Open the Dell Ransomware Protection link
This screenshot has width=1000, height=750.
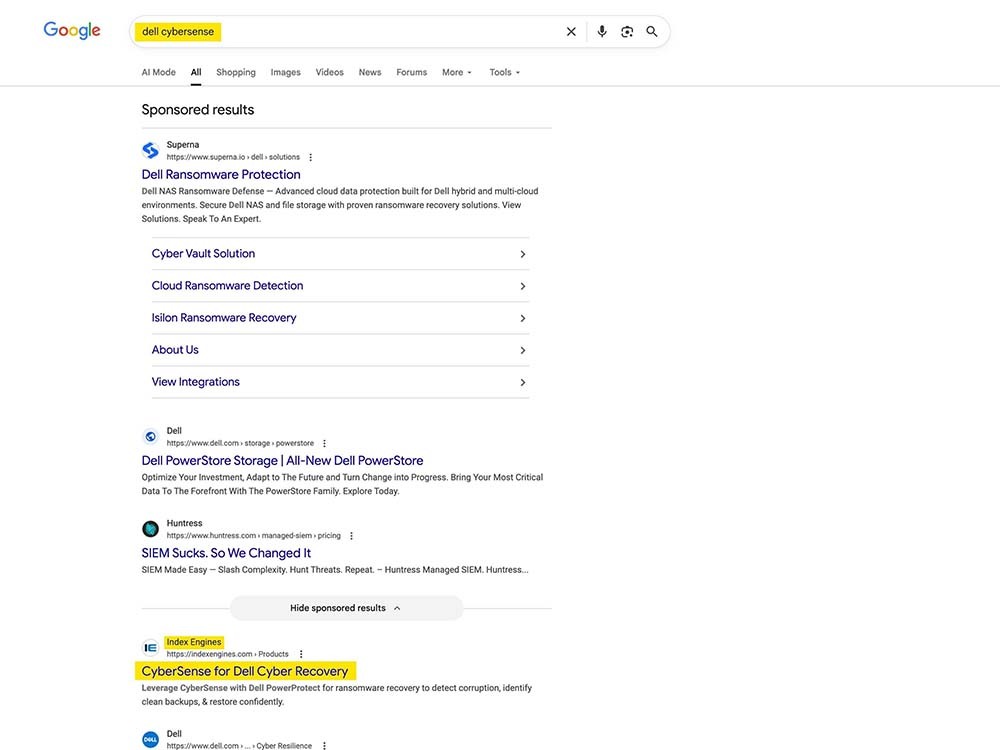[x=221, y=174]
